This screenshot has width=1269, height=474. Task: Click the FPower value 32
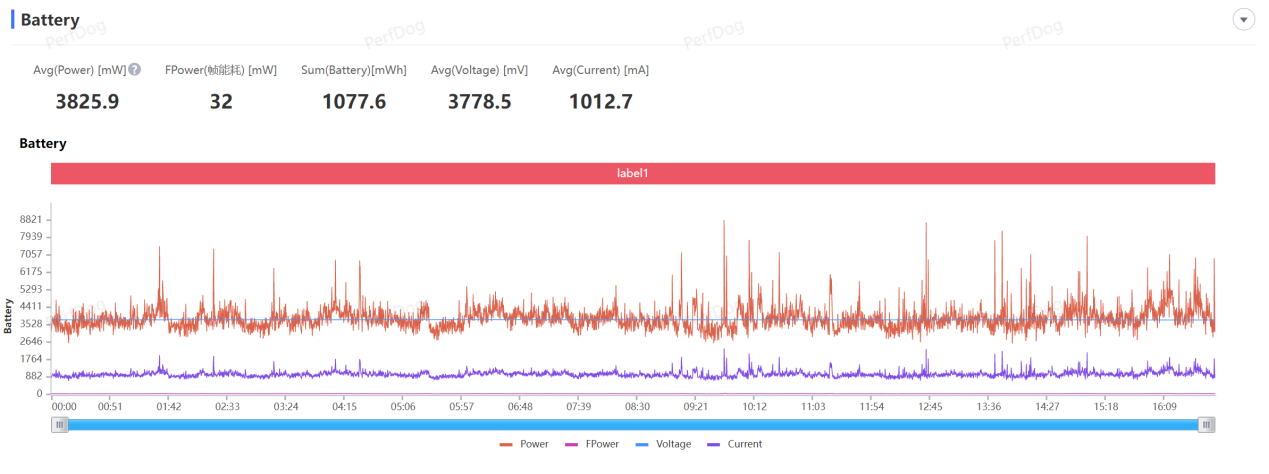click(x=221, y=101)
